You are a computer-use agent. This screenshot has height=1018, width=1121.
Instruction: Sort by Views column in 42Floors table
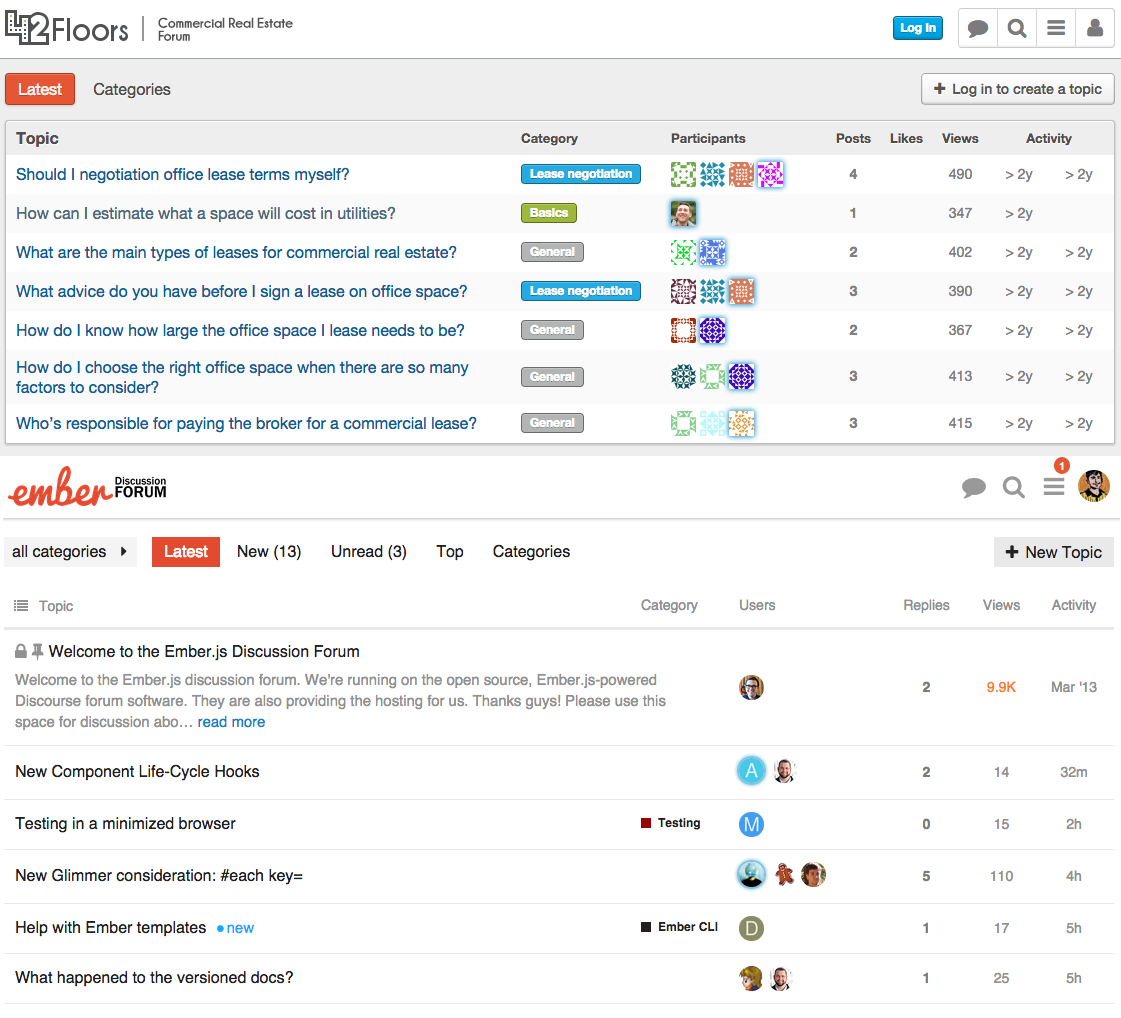pyautogui.click(x=959, y=138)
